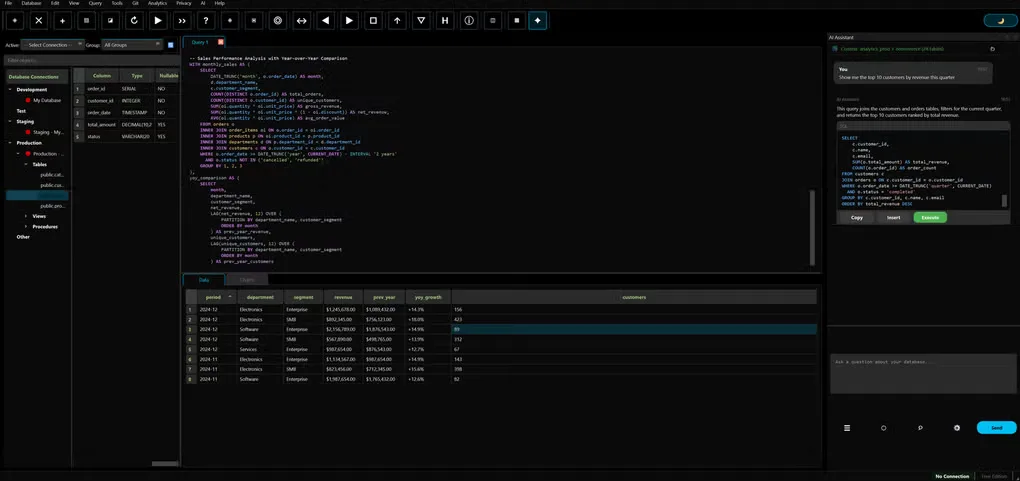Viewport: 1020px width, 481px height.
Task: Click the circled info toolbar icon
Action: (x=469, y=21)
